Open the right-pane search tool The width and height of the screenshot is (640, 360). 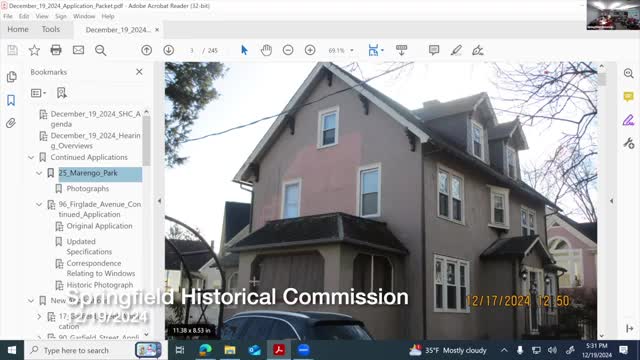pyautogui.click(x=629, y=73)
